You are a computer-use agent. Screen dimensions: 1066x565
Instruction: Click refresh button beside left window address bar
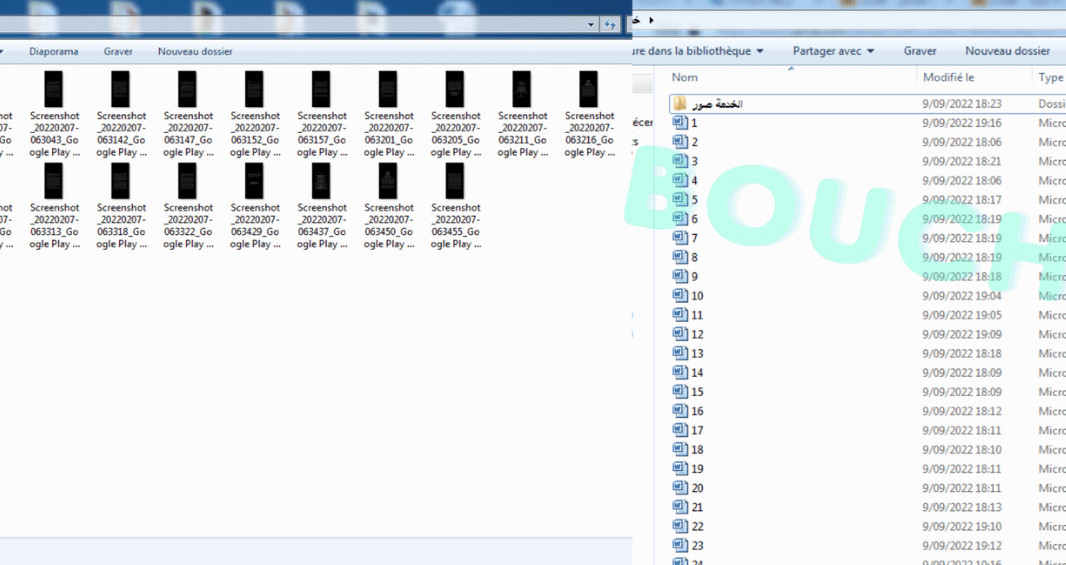610,24
